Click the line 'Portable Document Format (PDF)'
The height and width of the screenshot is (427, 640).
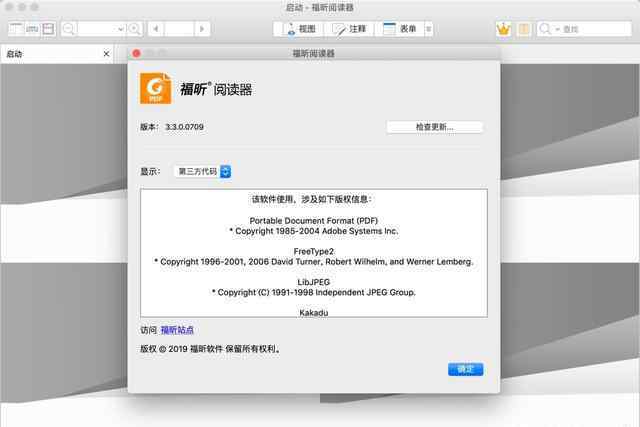tap(313, 220)
